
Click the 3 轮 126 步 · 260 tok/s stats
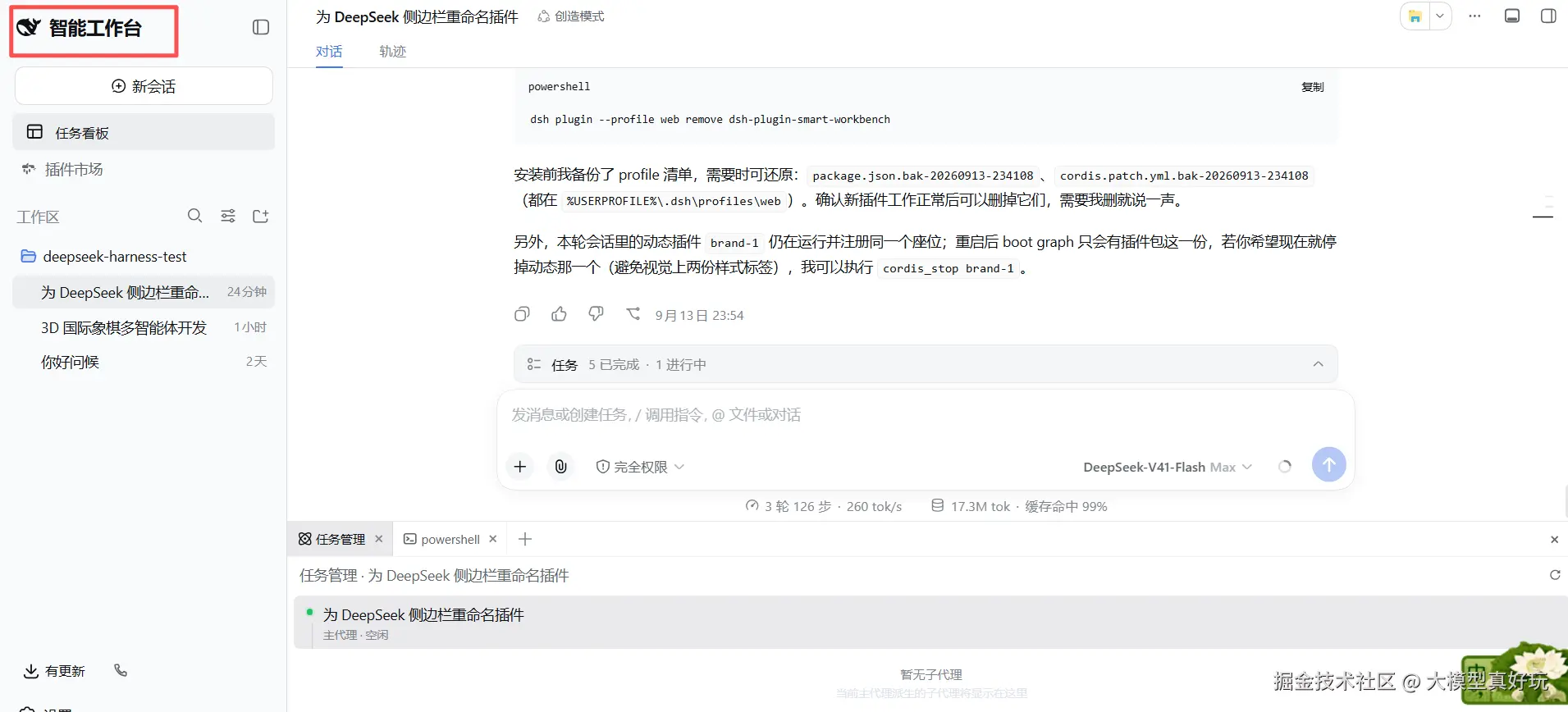(824, 506)
